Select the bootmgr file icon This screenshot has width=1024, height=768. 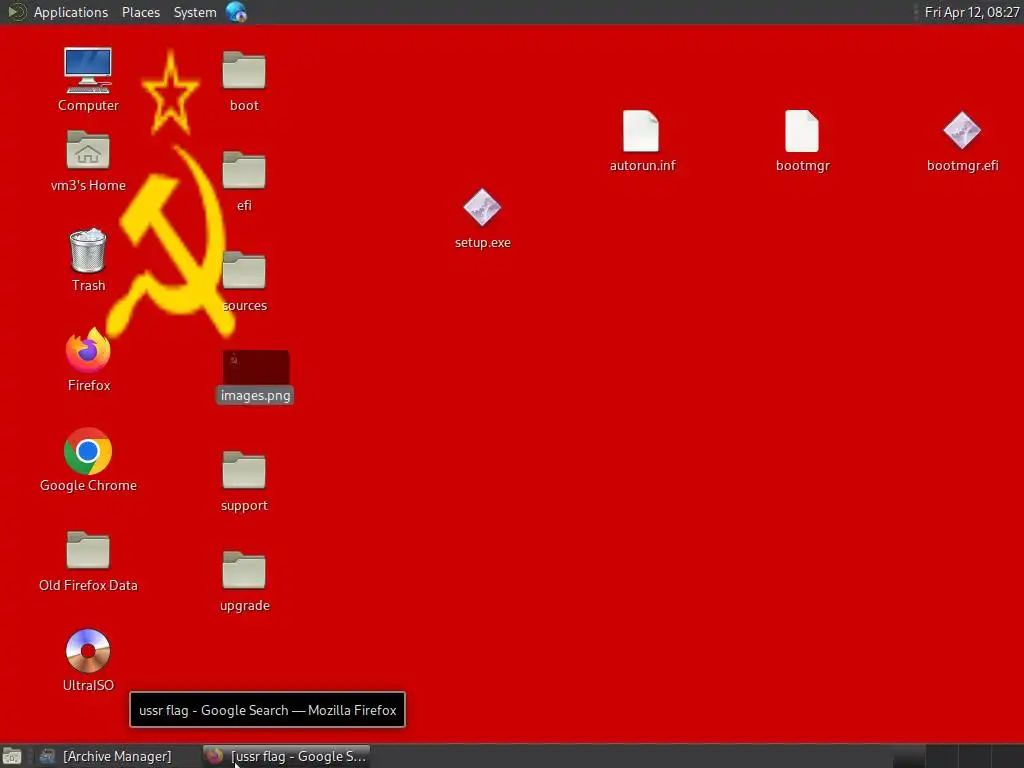(802, 131)
